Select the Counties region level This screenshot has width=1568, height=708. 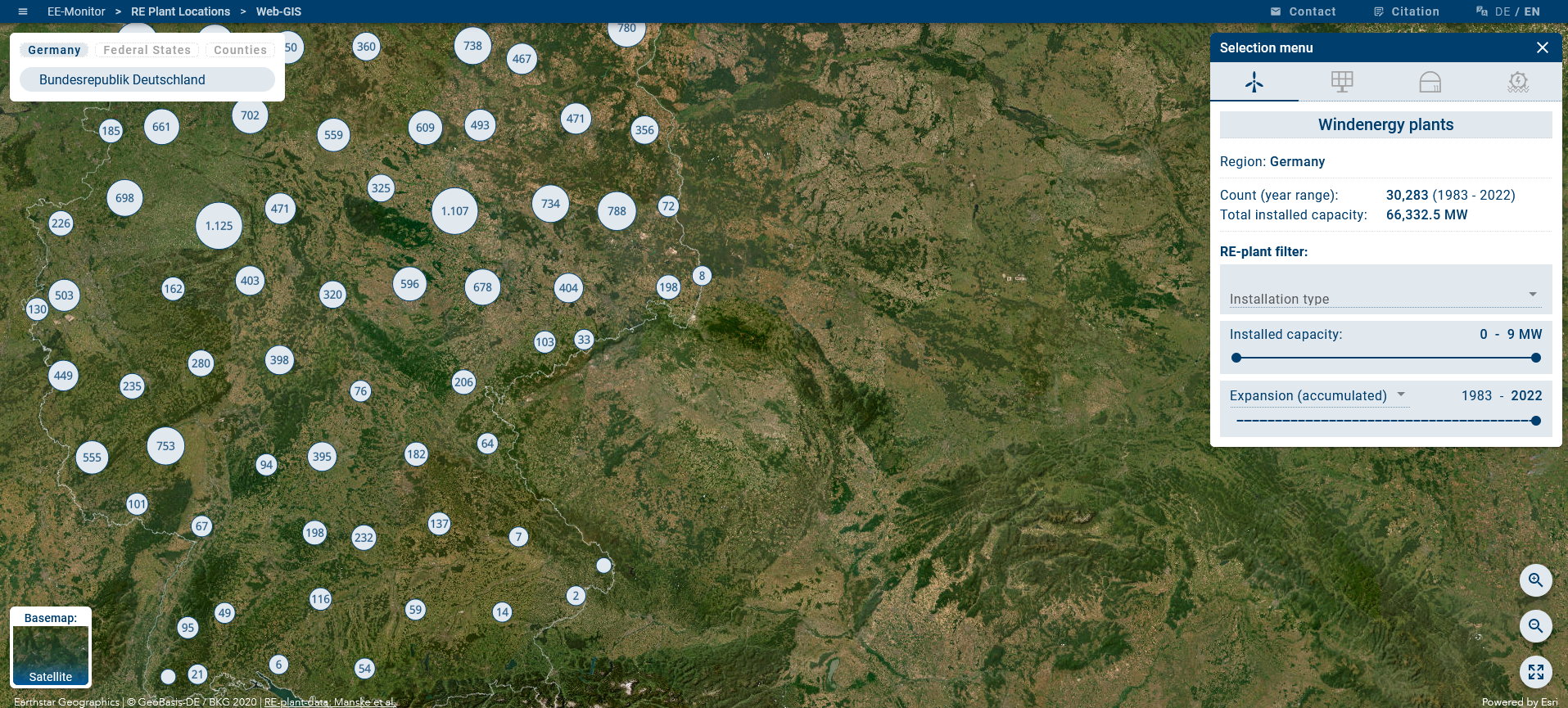coord(240,50)
